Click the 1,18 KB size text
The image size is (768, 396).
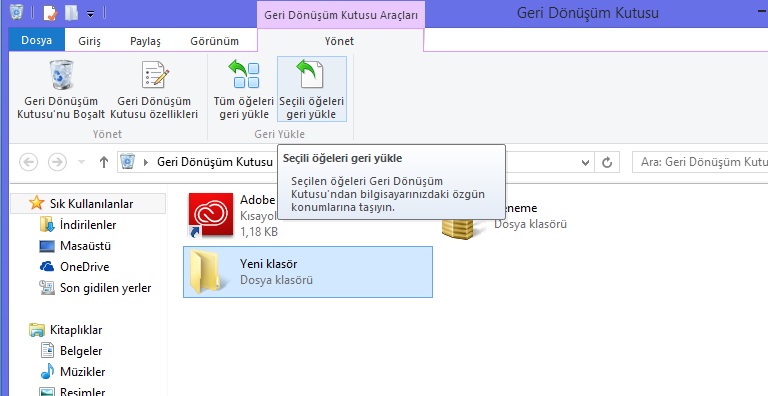pos(259,231)
